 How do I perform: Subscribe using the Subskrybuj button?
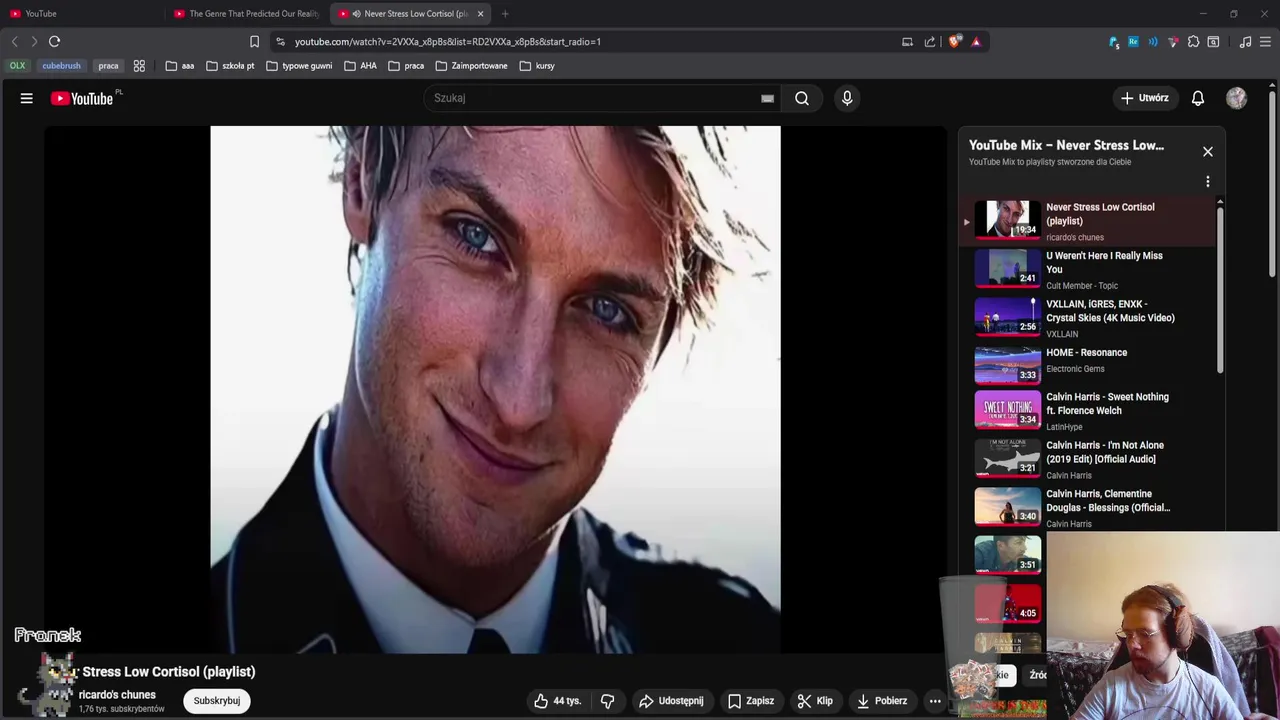217,701
